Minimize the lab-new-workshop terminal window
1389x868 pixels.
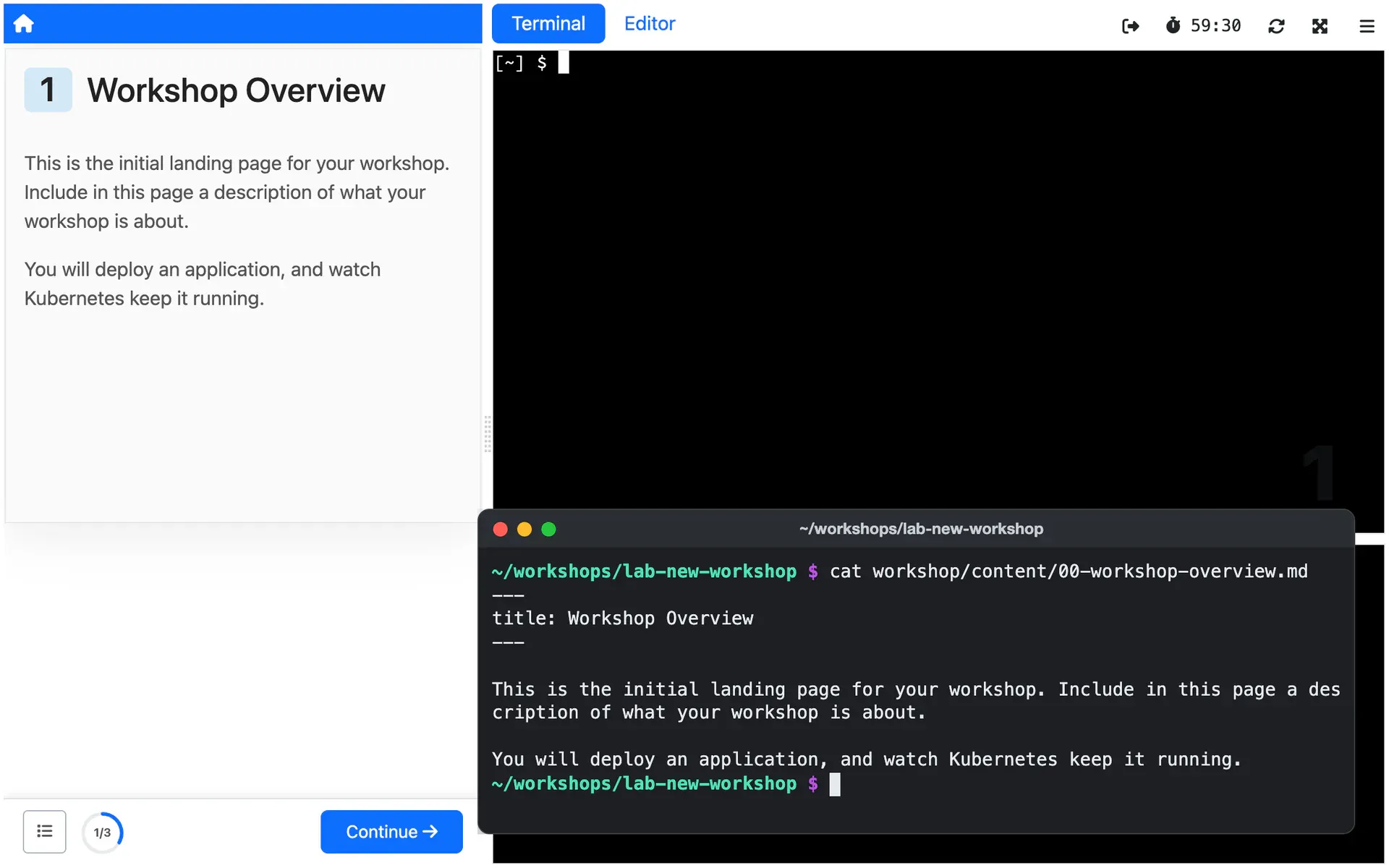tap(524, 529)
